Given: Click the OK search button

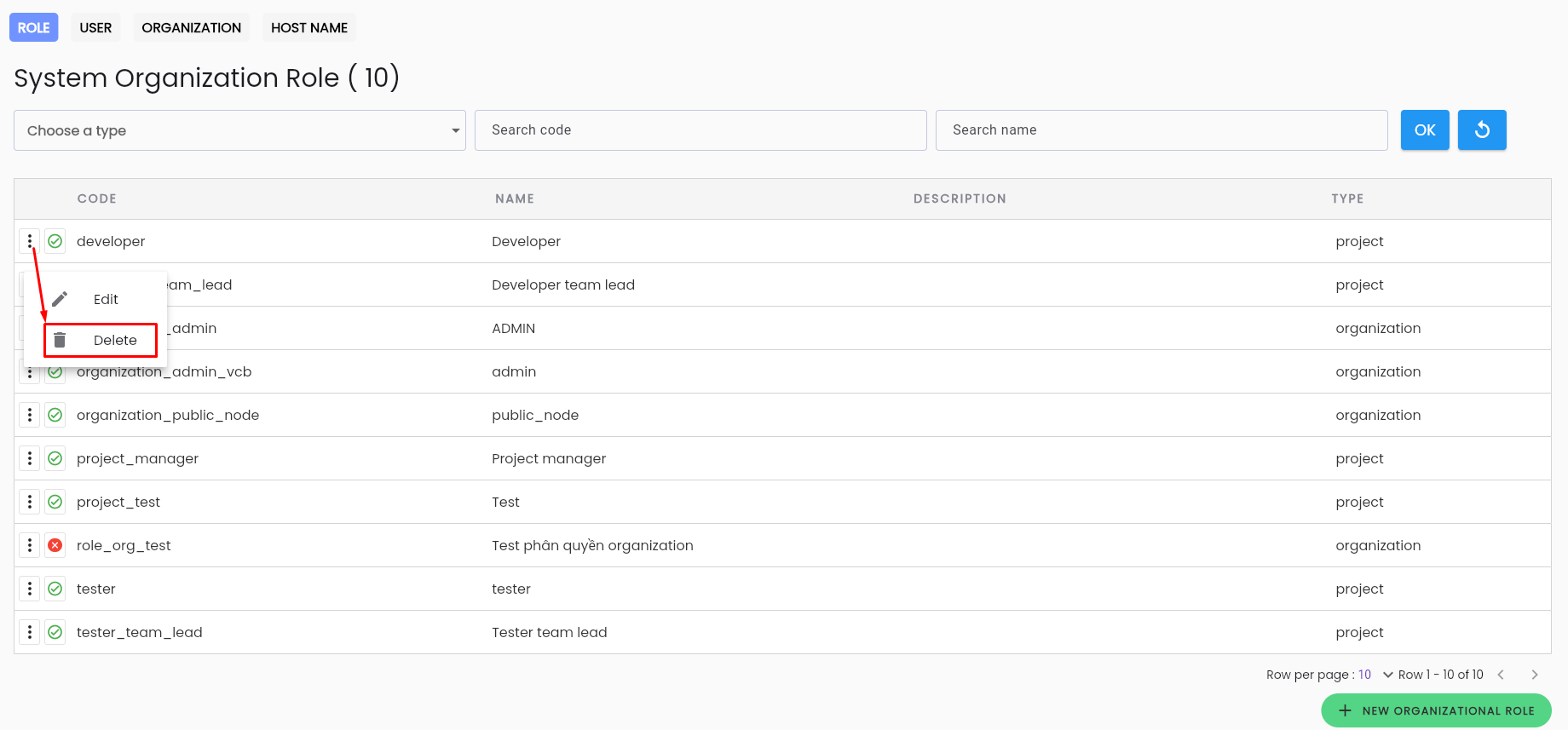Looking at the screenshot, I should [x=1425, y=130].
